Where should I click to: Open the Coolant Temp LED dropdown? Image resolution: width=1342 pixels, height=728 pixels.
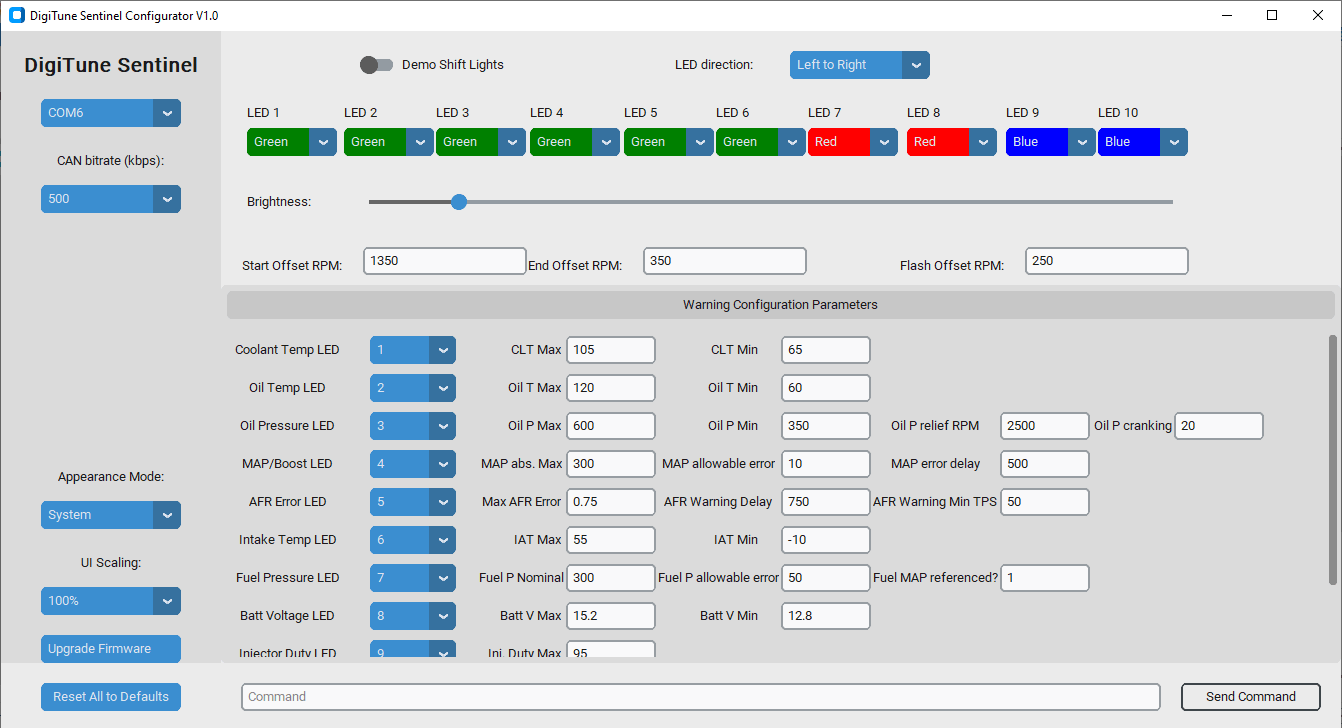click(x=413, y=350)
